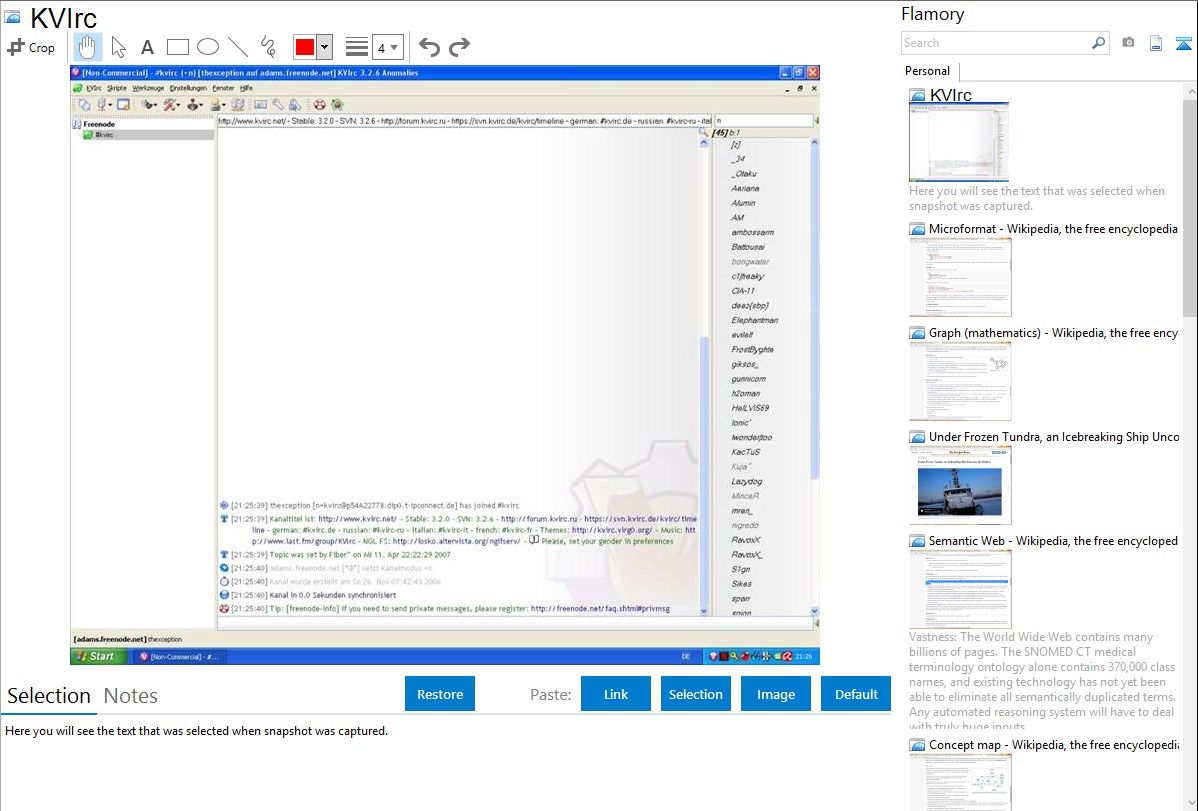Paste as Image
The width and height of the screenshot is (1198, 811).
(775, 694)
